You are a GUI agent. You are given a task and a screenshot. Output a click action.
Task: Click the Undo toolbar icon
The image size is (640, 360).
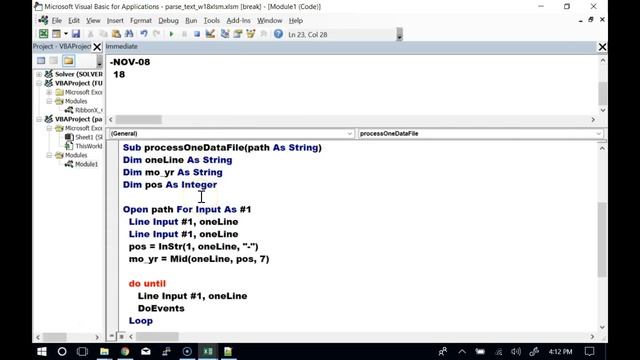(x=144, y=34)
